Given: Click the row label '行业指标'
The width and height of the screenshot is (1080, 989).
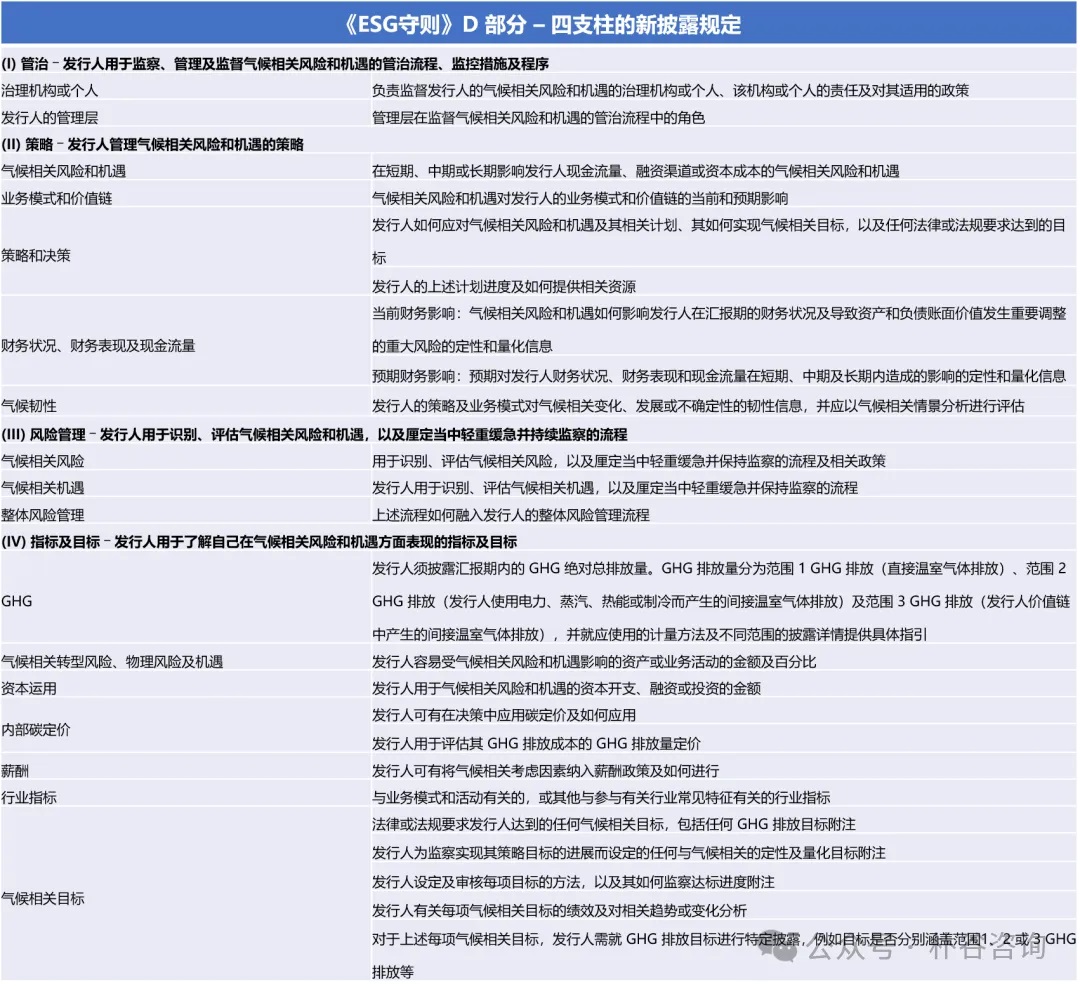Looking at the screenshot, I should point(29,798).
